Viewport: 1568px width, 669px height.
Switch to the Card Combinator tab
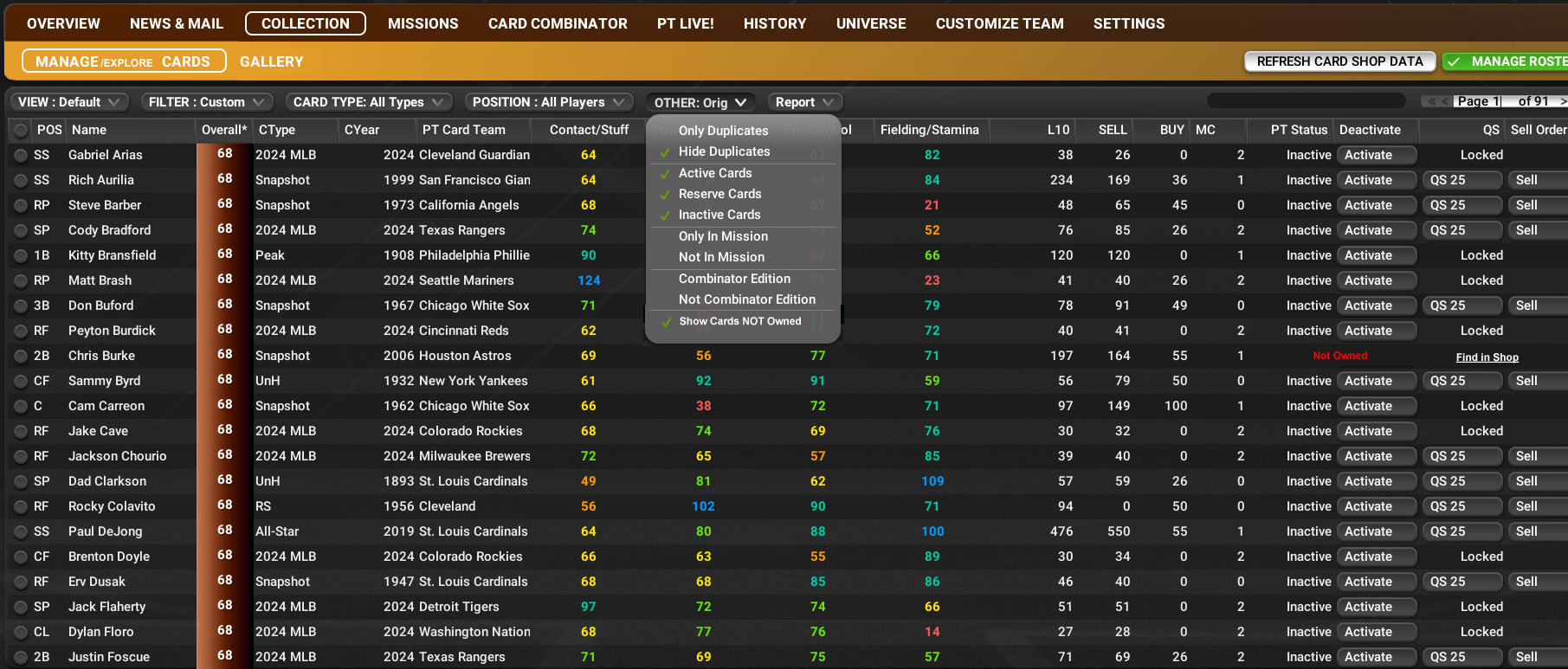coord(558,23)
